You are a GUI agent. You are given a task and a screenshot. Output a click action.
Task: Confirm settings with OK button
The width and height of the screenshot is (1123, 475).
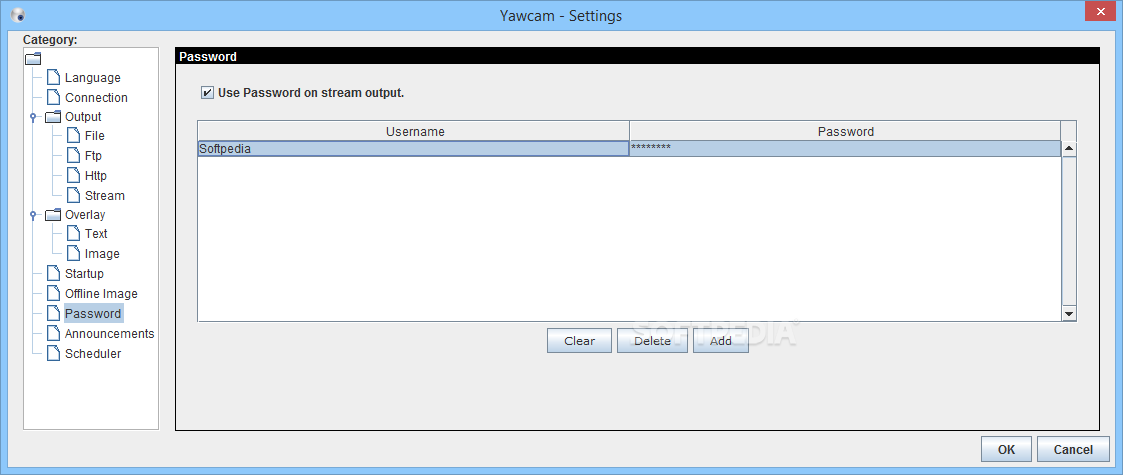pyautogui.click(x=1006, y=450)
